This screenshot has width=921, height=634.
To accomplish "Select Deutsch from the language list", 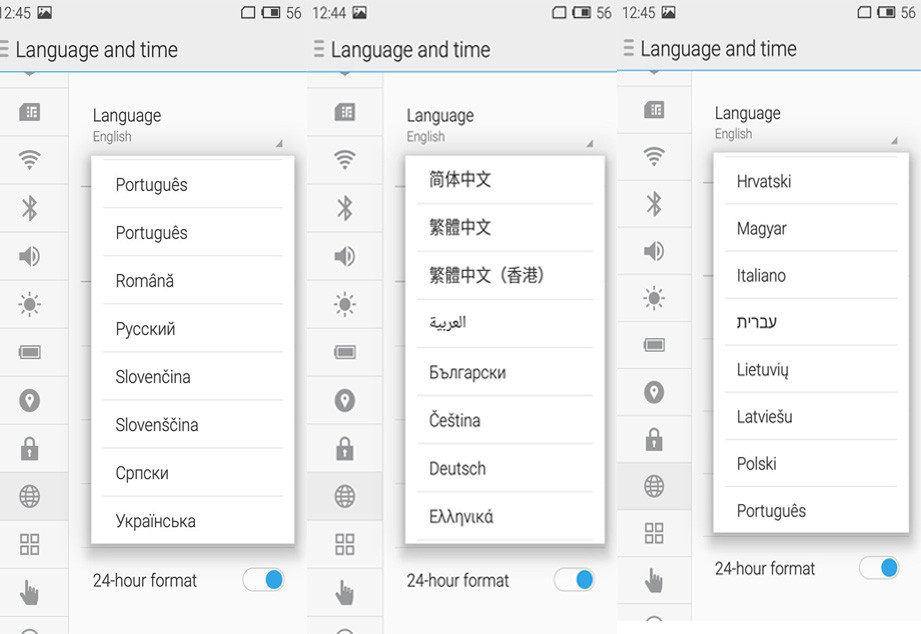I will [457, 468].
